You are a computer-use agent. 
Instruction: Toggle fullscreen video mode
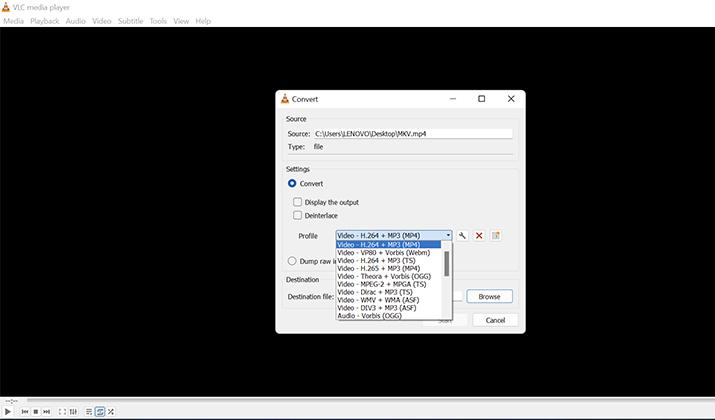point(62,412)
